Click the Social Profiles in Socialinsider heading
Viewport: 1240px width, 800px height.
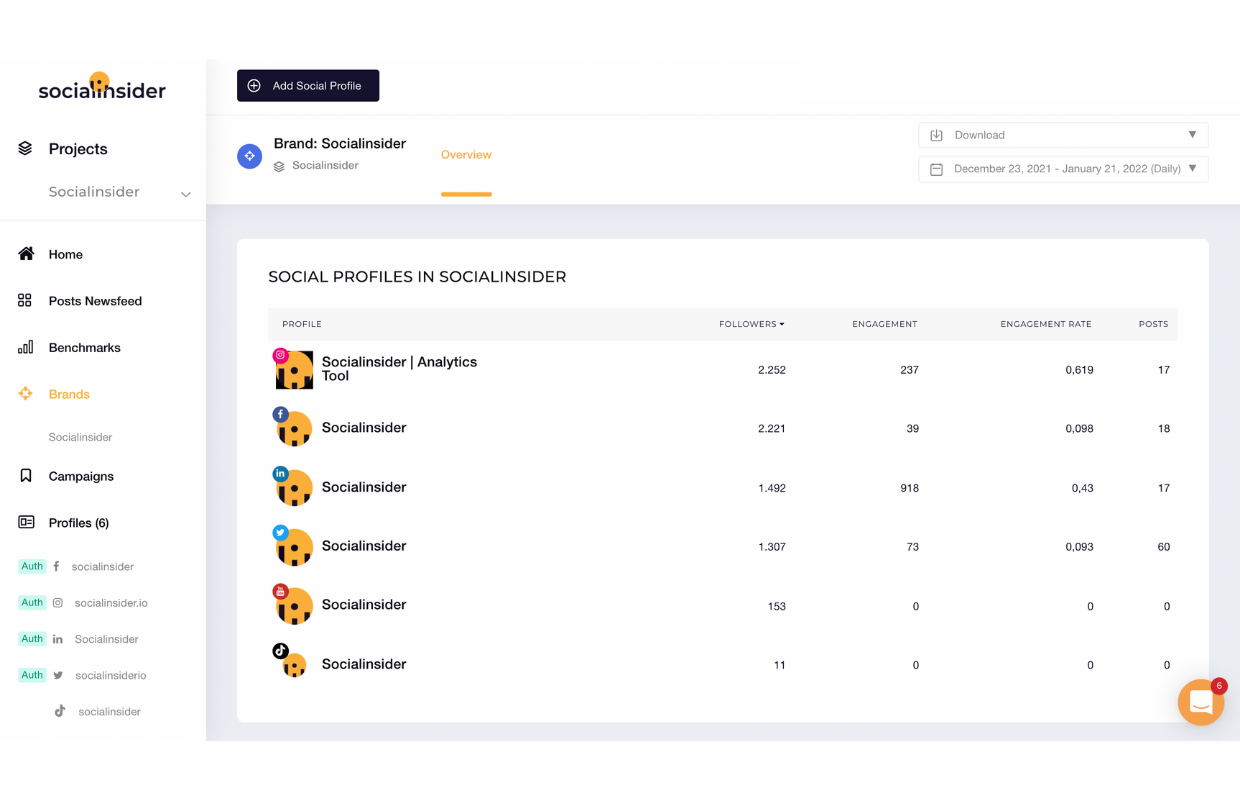coord(417,277)
